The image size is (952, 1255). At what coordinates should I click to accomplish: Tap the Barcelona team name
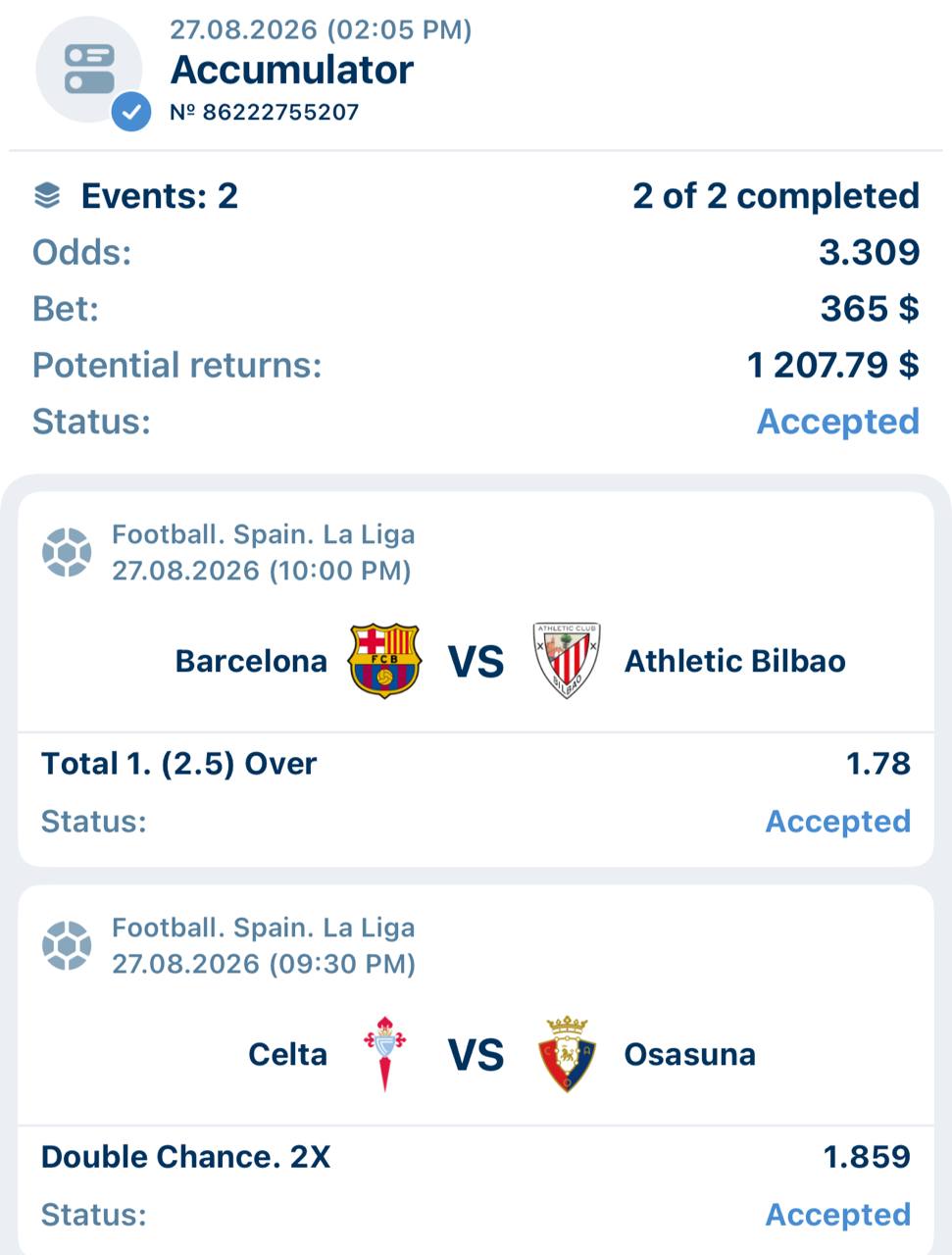[251, 661]
